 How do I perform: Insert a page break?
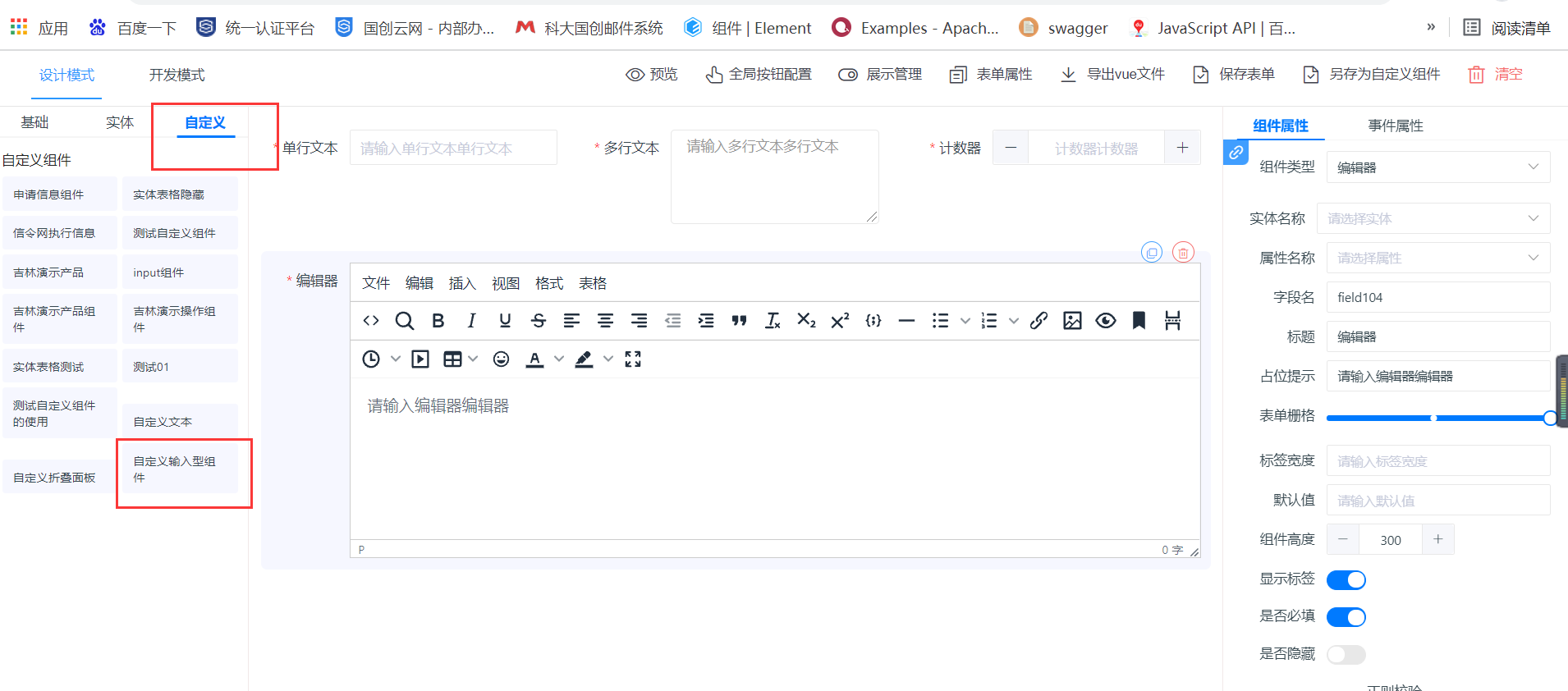click(x=1172, y=321)
